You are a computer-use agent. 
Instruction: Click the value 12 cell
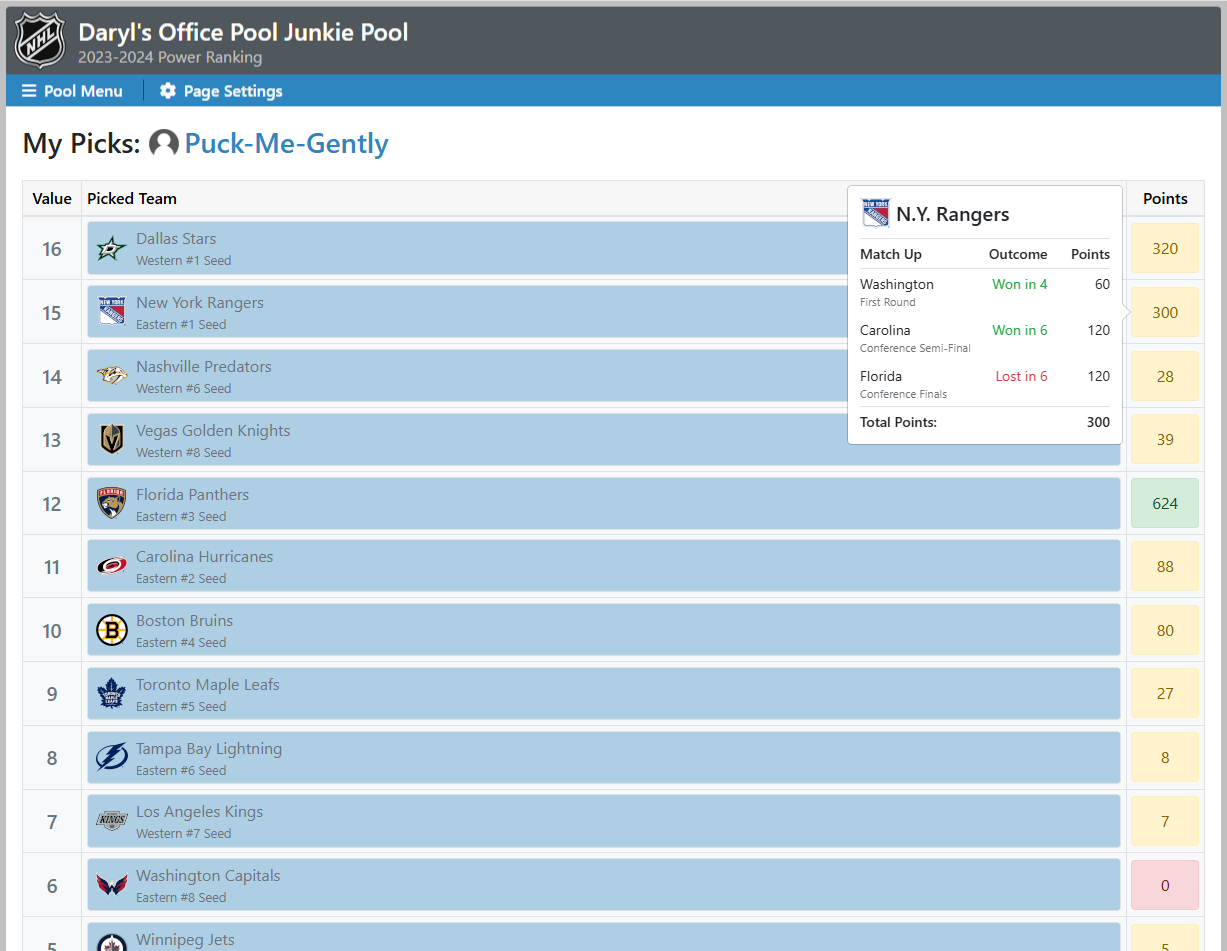(52, 504)
